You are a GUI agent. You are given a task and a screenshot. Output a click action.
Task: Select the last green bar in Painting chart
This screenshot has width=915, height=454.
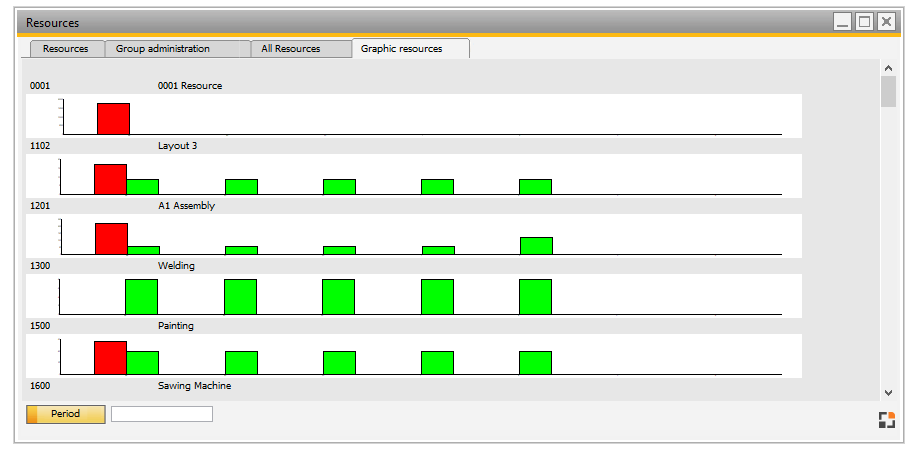(x=535, y=363)
